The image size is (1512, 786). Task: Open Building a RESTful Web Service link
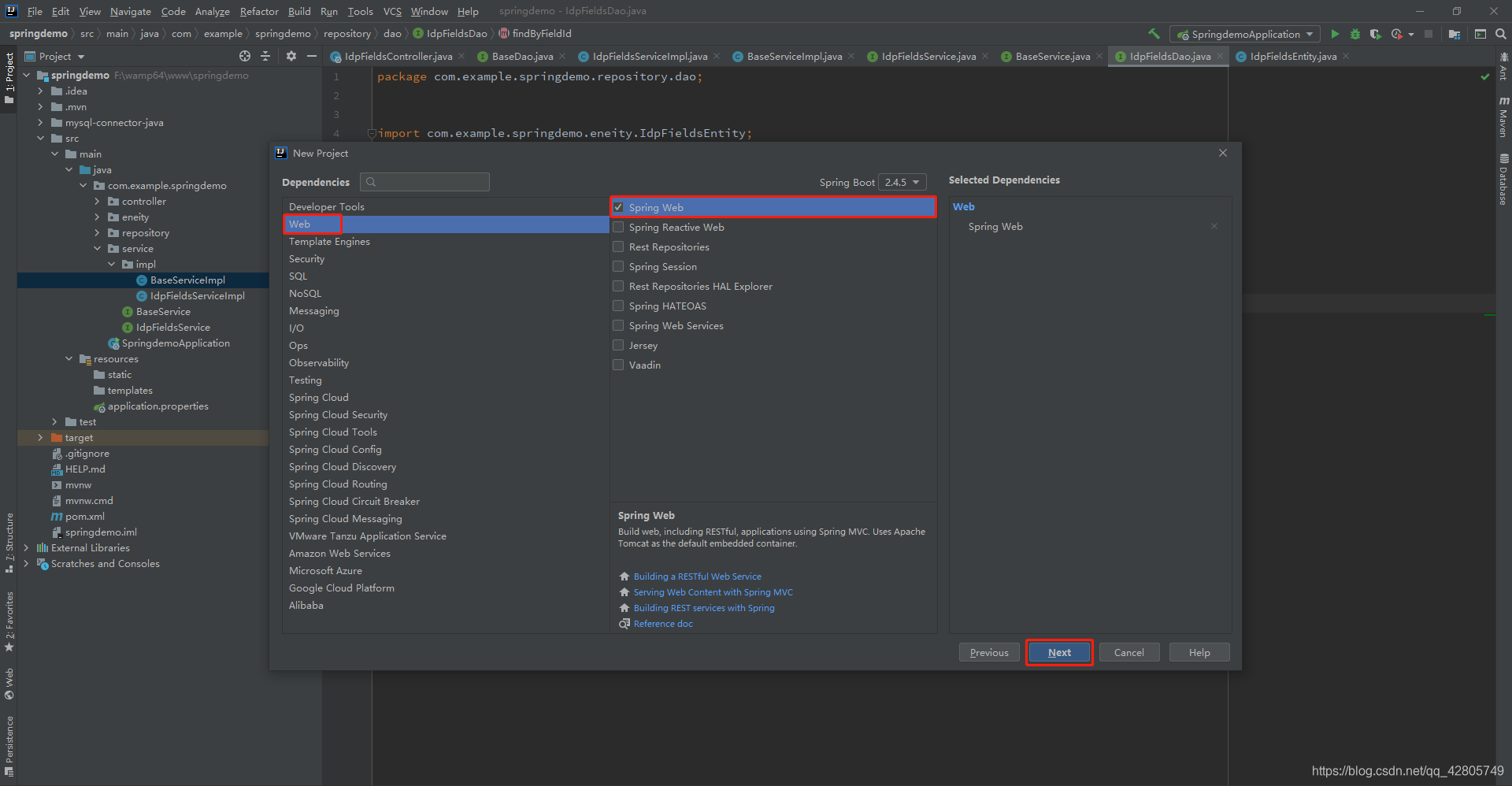[x=697, y=577]
